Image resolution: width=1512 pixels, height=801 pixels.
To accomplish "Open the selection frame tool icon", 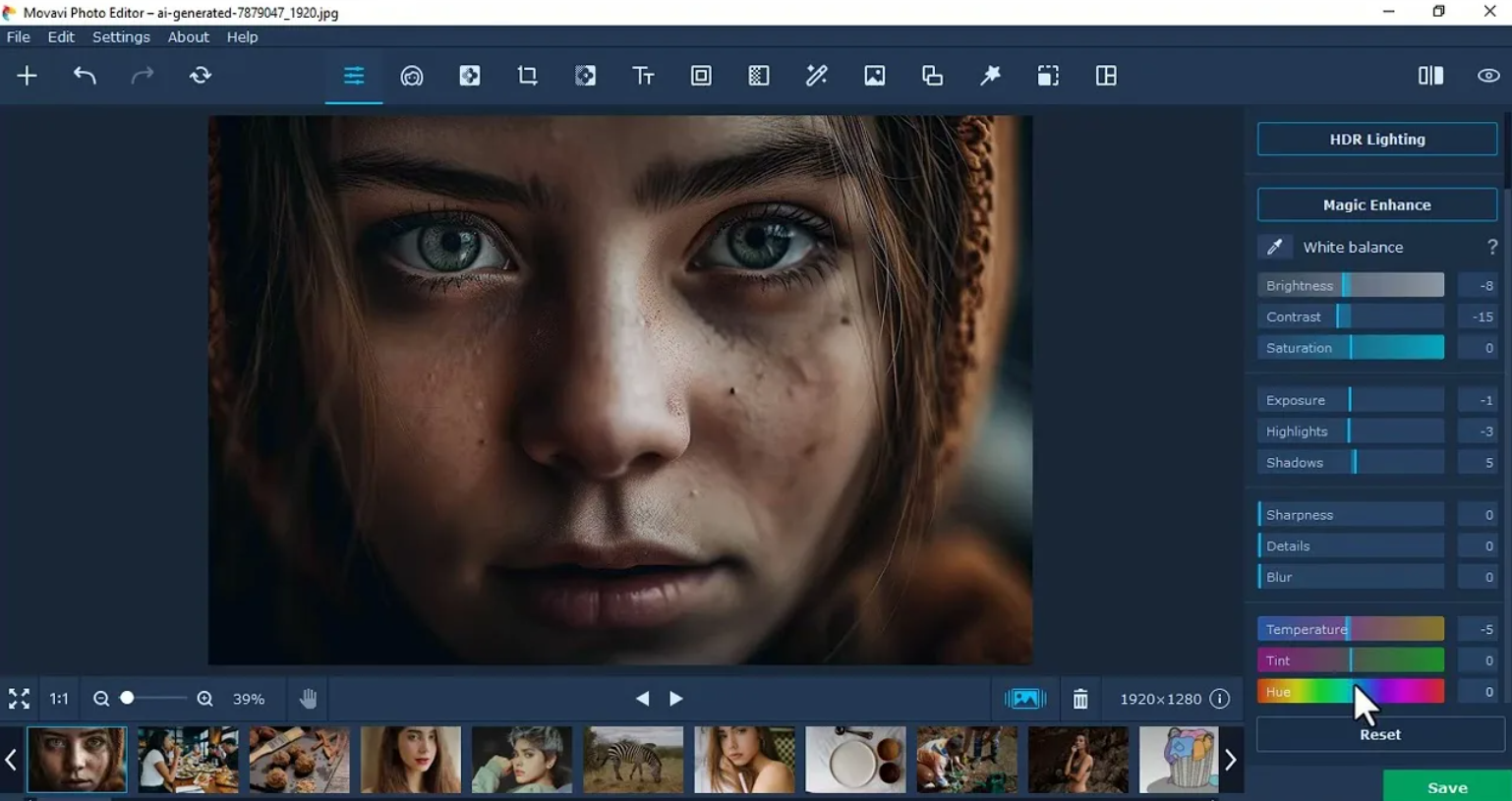I will pos(1048,76).
